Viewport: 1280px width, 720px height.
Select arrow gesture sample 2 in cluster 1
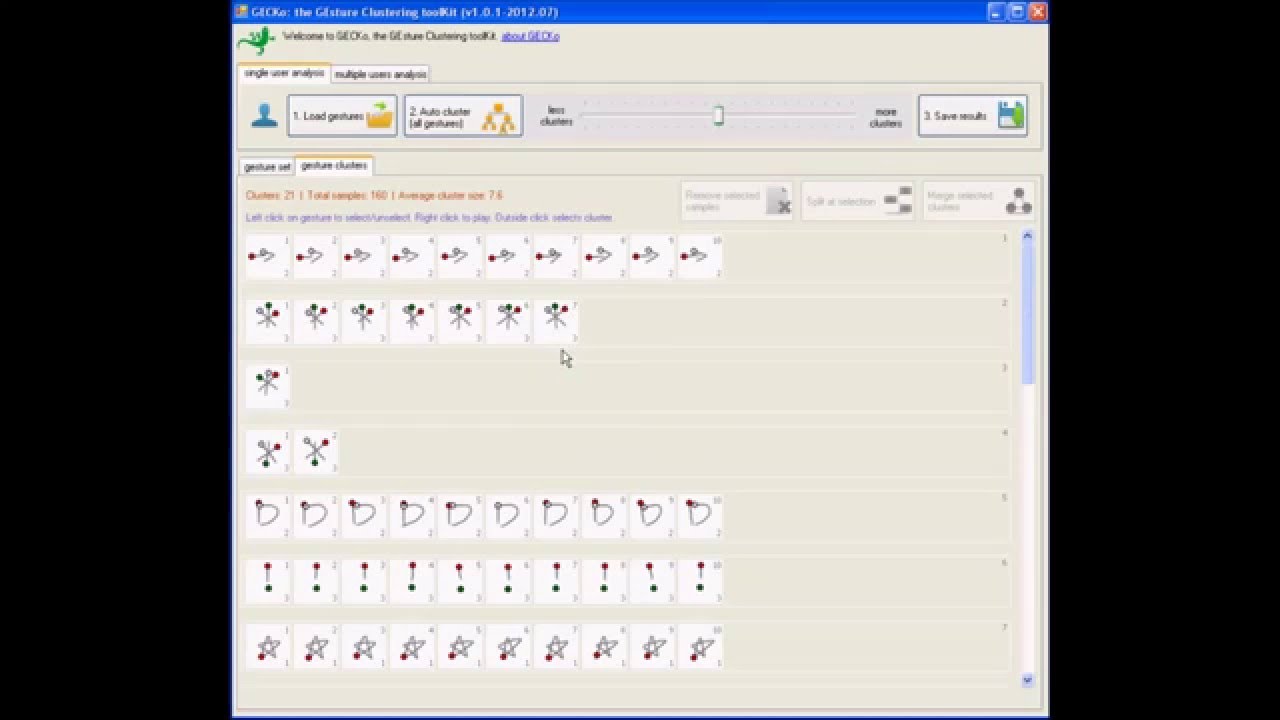pyautogui.click(x=315, y=257)
